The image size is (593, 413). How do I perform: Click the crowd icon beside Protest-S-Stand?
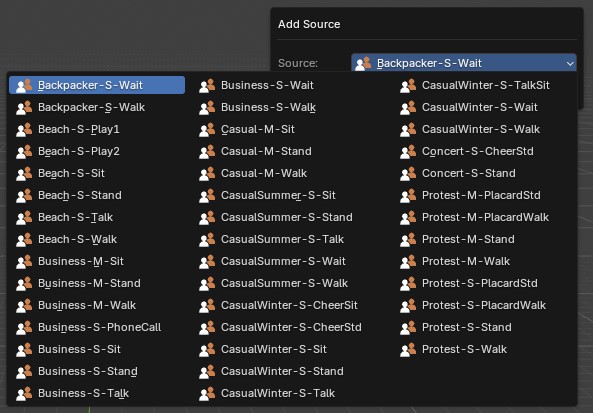[x=408, y=327]
